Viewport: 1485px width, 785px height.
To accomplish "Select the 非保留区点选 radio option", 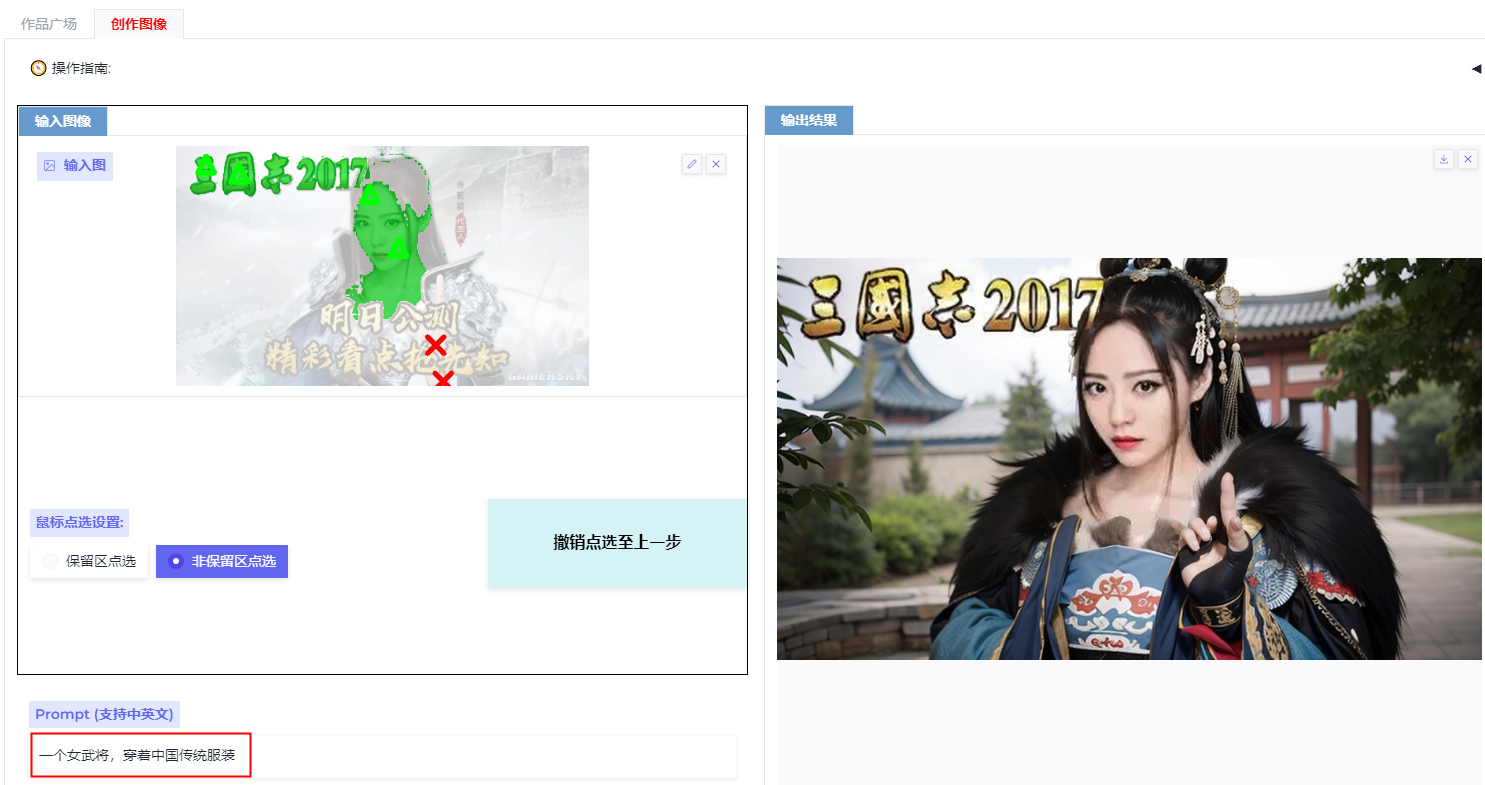I will tap(222, 561).
